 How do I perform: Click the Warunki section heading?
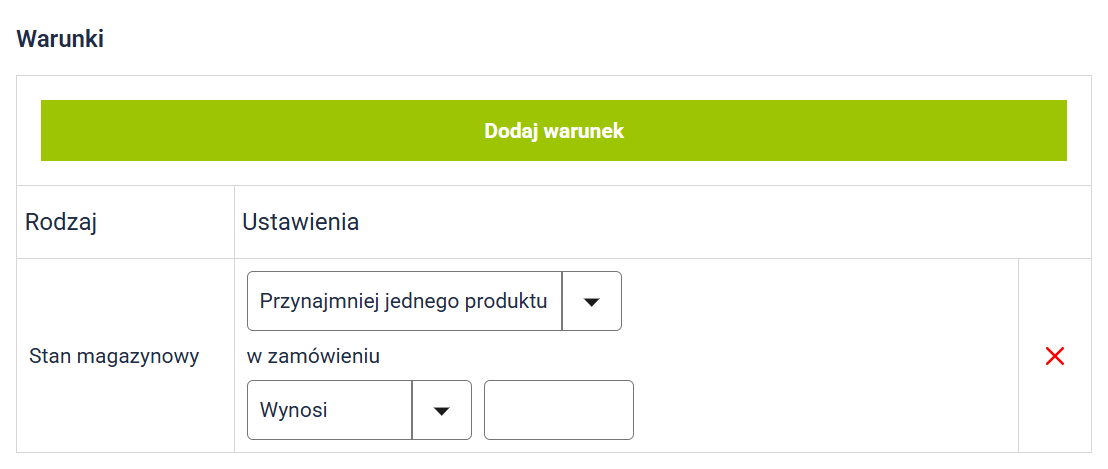(60, 39)
